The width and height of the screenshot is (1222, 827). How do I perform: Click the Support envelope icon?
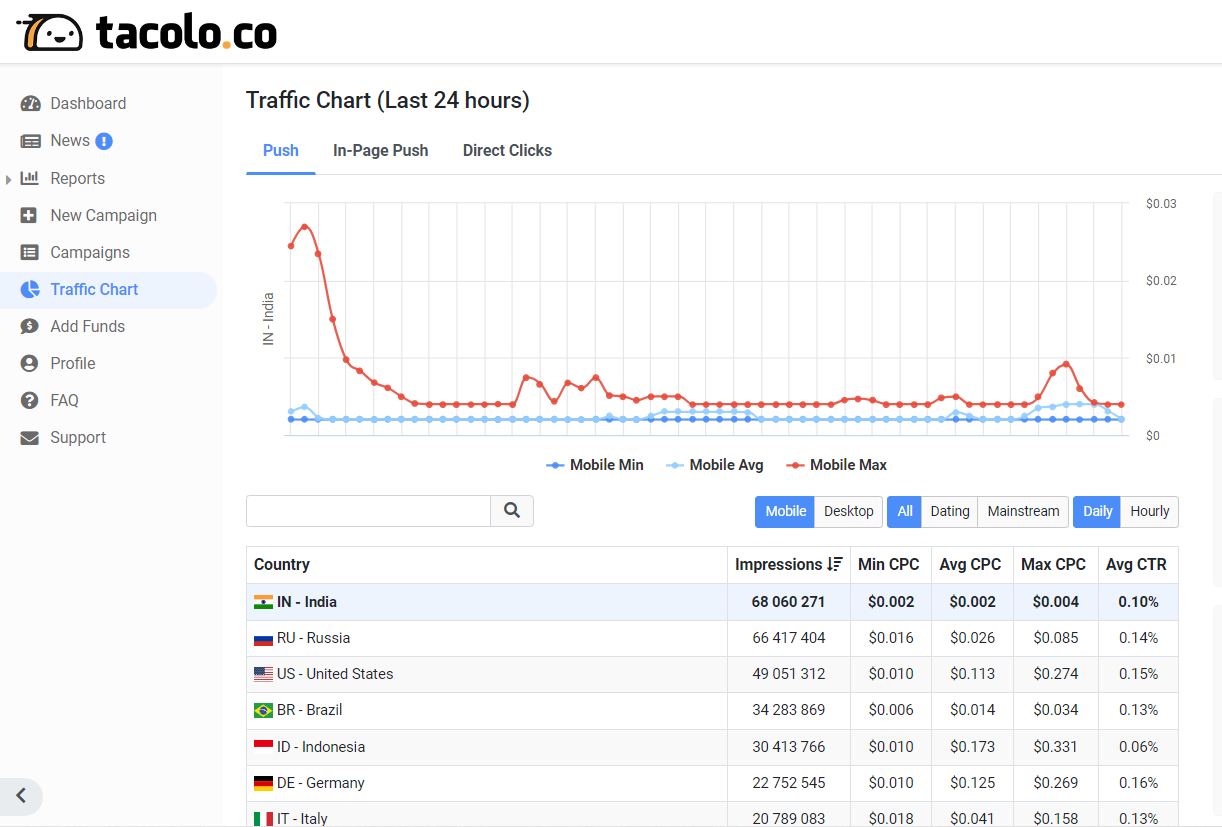[x=30, y=438]
